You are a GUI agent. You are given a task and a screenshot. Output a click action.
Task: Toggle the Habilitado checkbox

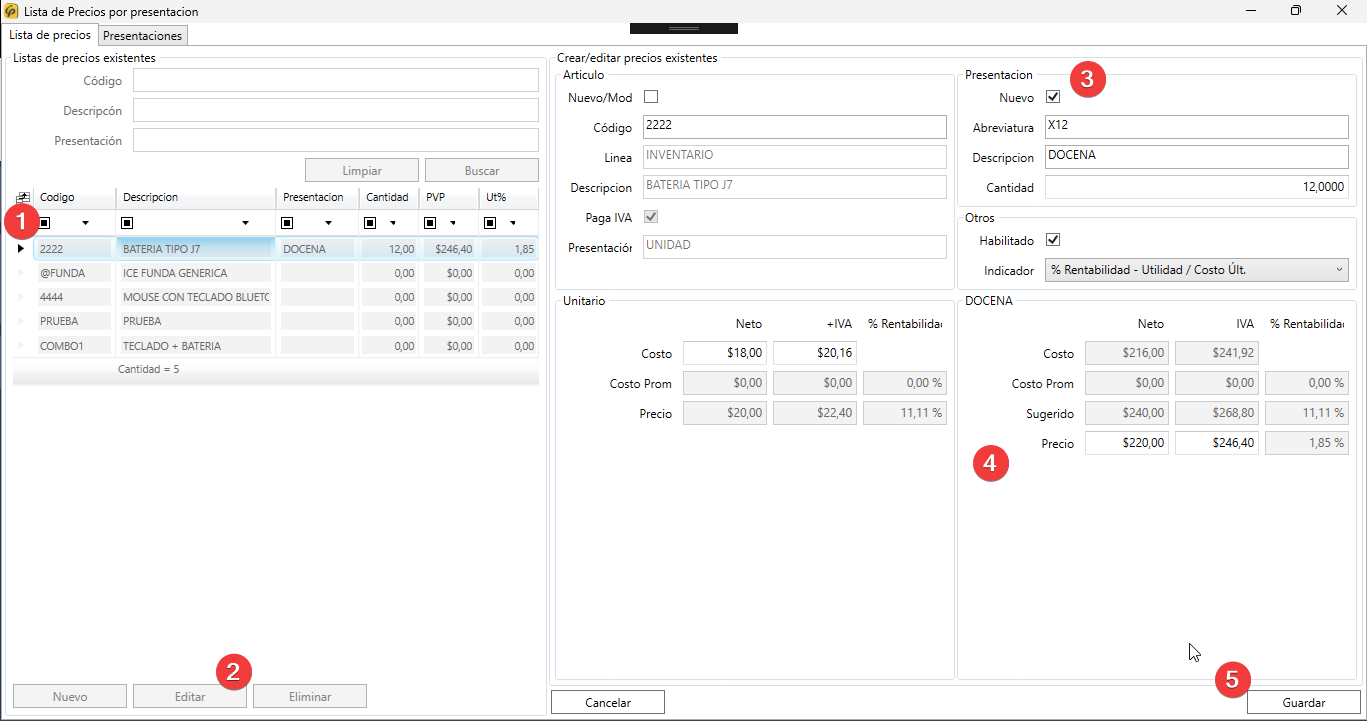click(1052, 240)
